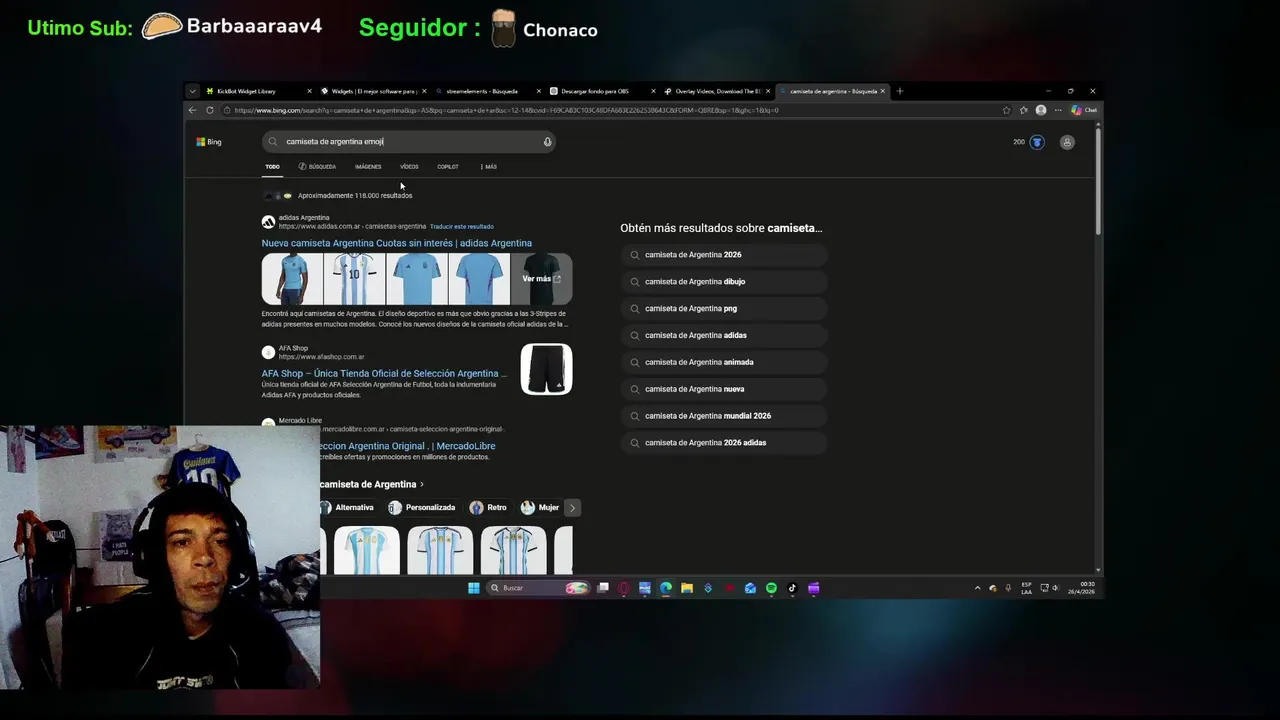Open the Bing account profile icon
The height and width of the screenshot is (720, 1280).
[x=1067, y=142]
